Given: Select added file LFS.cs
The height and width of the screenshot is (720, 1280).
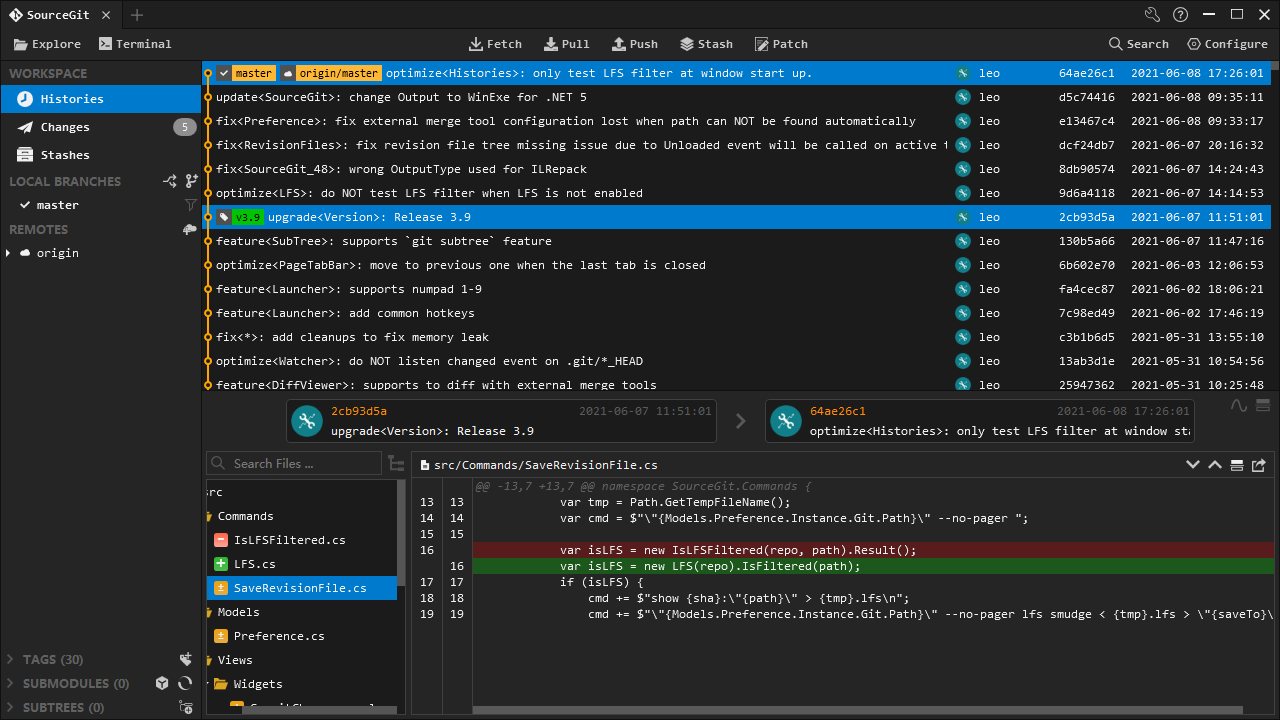Looking at the screenshot, I should pyautogui.click(x=302, y=564).
